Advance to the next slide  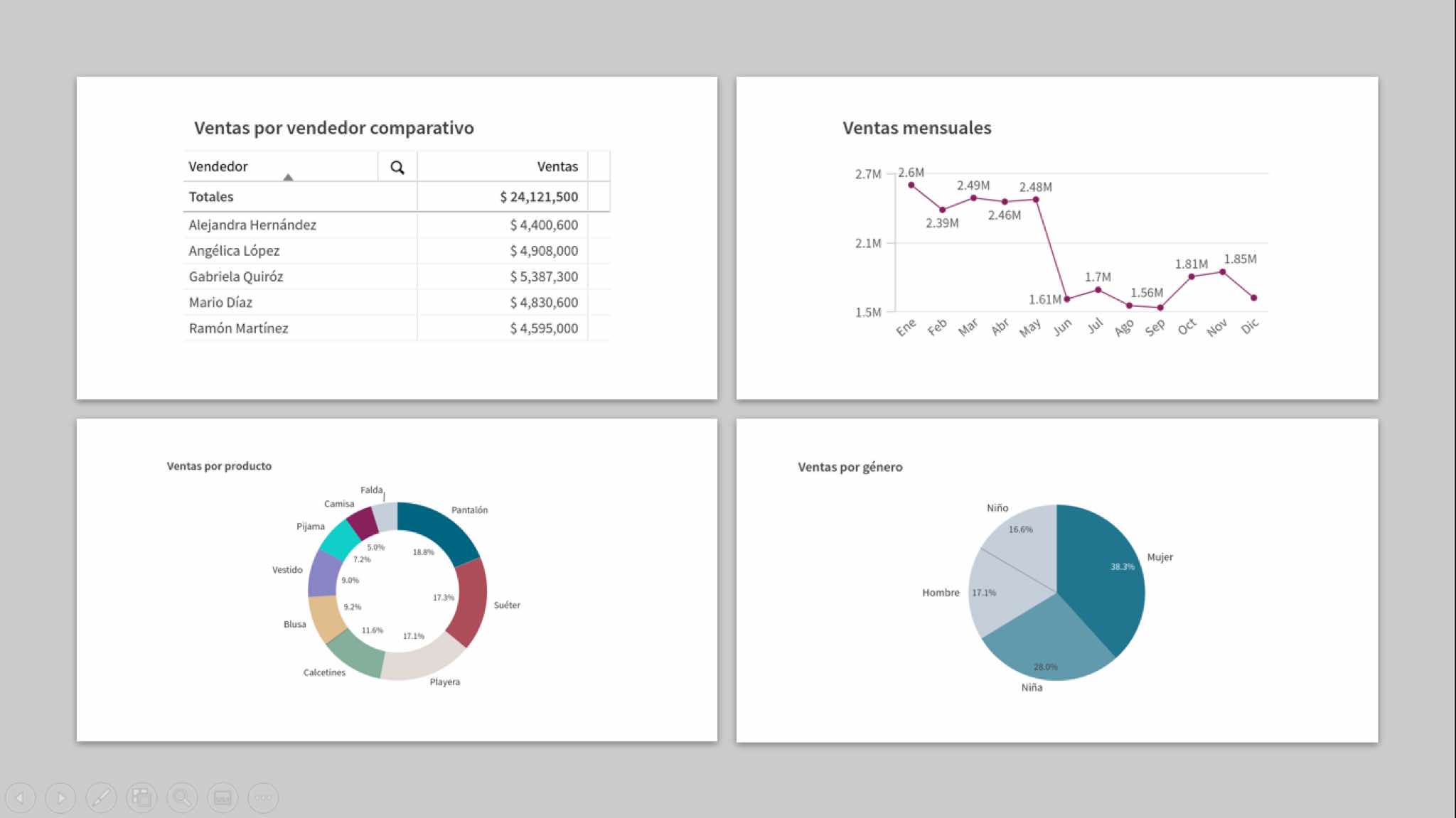[61, 798]
